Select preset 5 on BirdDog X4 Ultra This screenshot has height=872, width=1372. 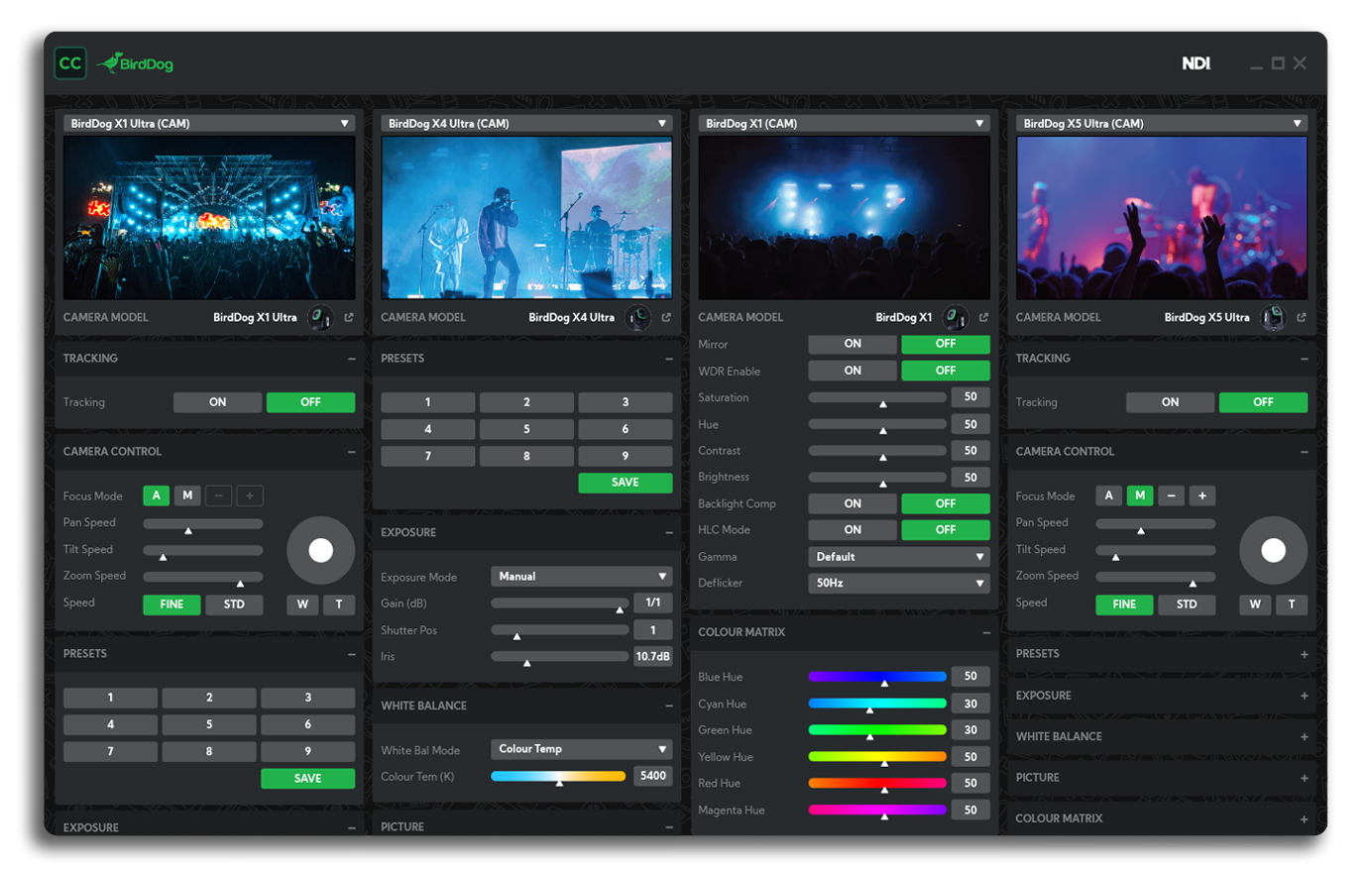click(526, 429)
